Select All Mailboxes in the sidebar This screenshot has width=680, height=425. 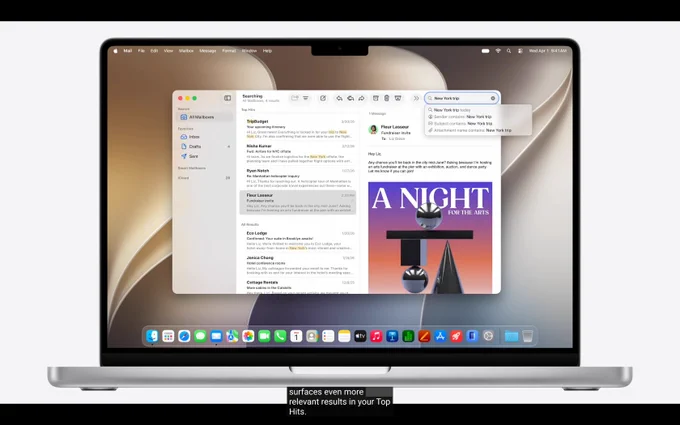[x=205, y=117]
